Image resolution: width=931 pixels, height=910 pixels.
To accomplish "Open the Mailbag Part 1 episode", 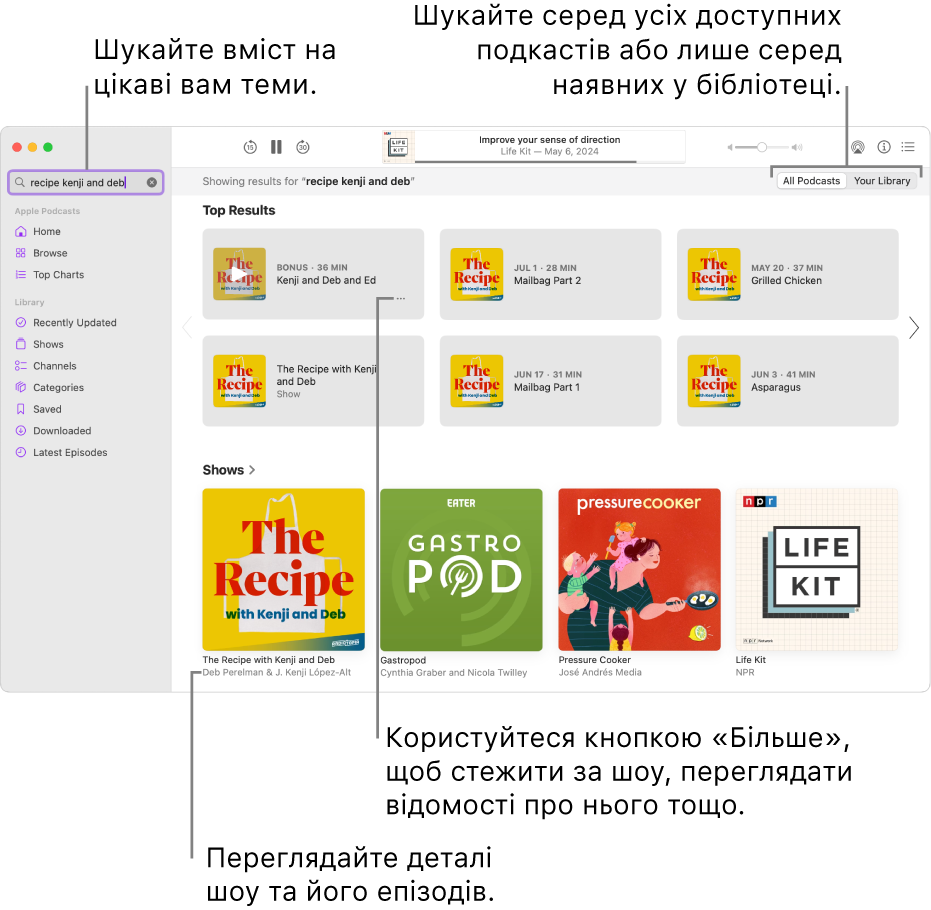I will pos(550,381).
